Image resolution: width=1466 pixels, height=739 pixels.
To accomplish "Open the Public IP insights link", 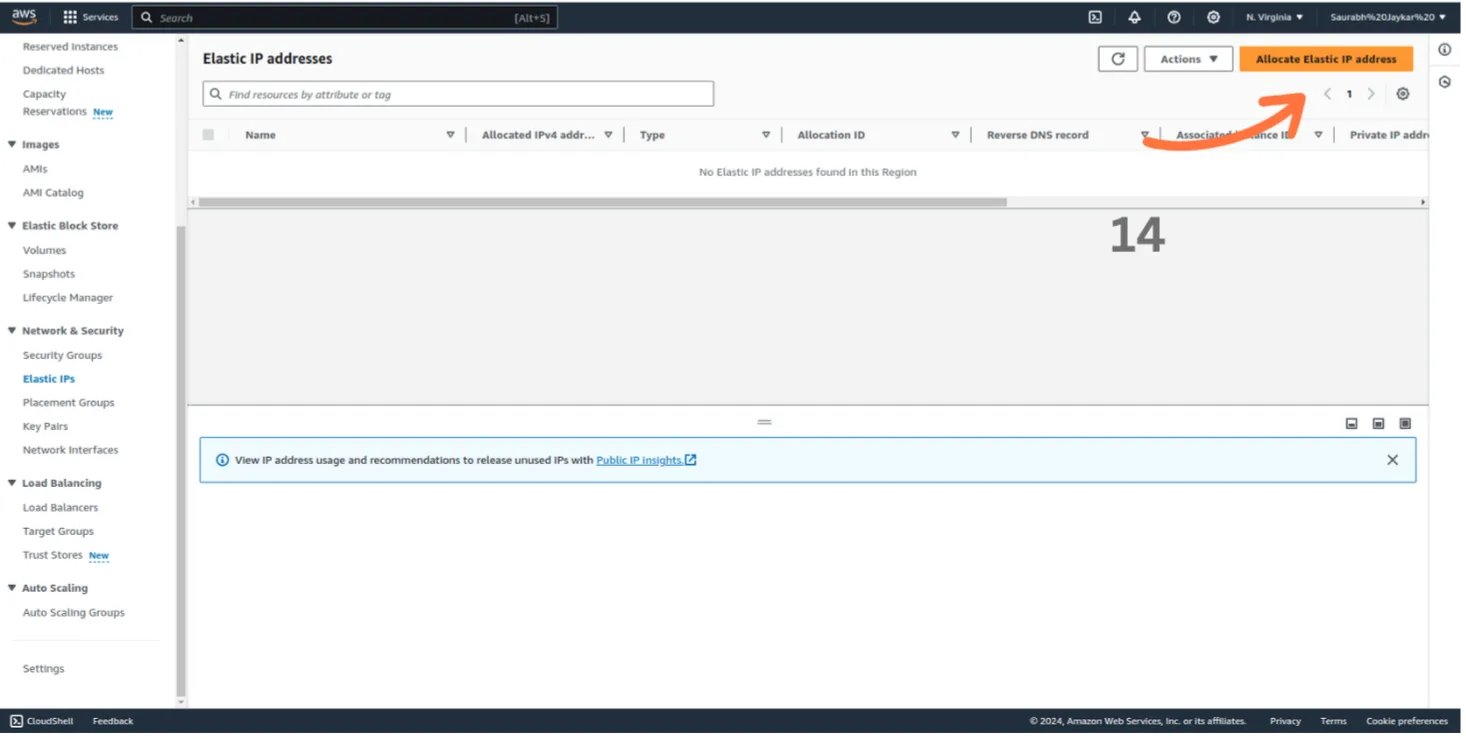I will pyautogui.click(x=646, y=460).
